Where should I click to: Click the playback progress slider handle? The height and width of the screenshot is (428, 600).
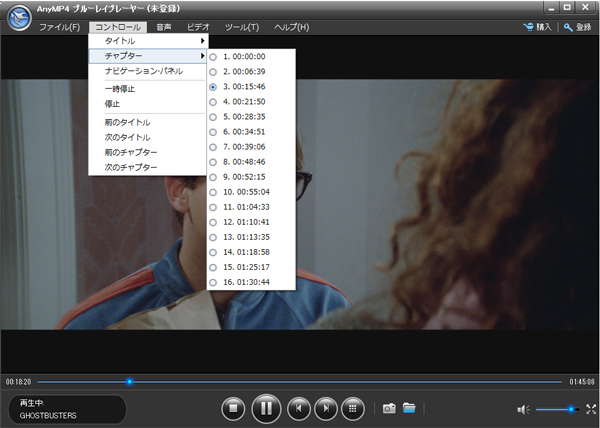coord(130,381)
